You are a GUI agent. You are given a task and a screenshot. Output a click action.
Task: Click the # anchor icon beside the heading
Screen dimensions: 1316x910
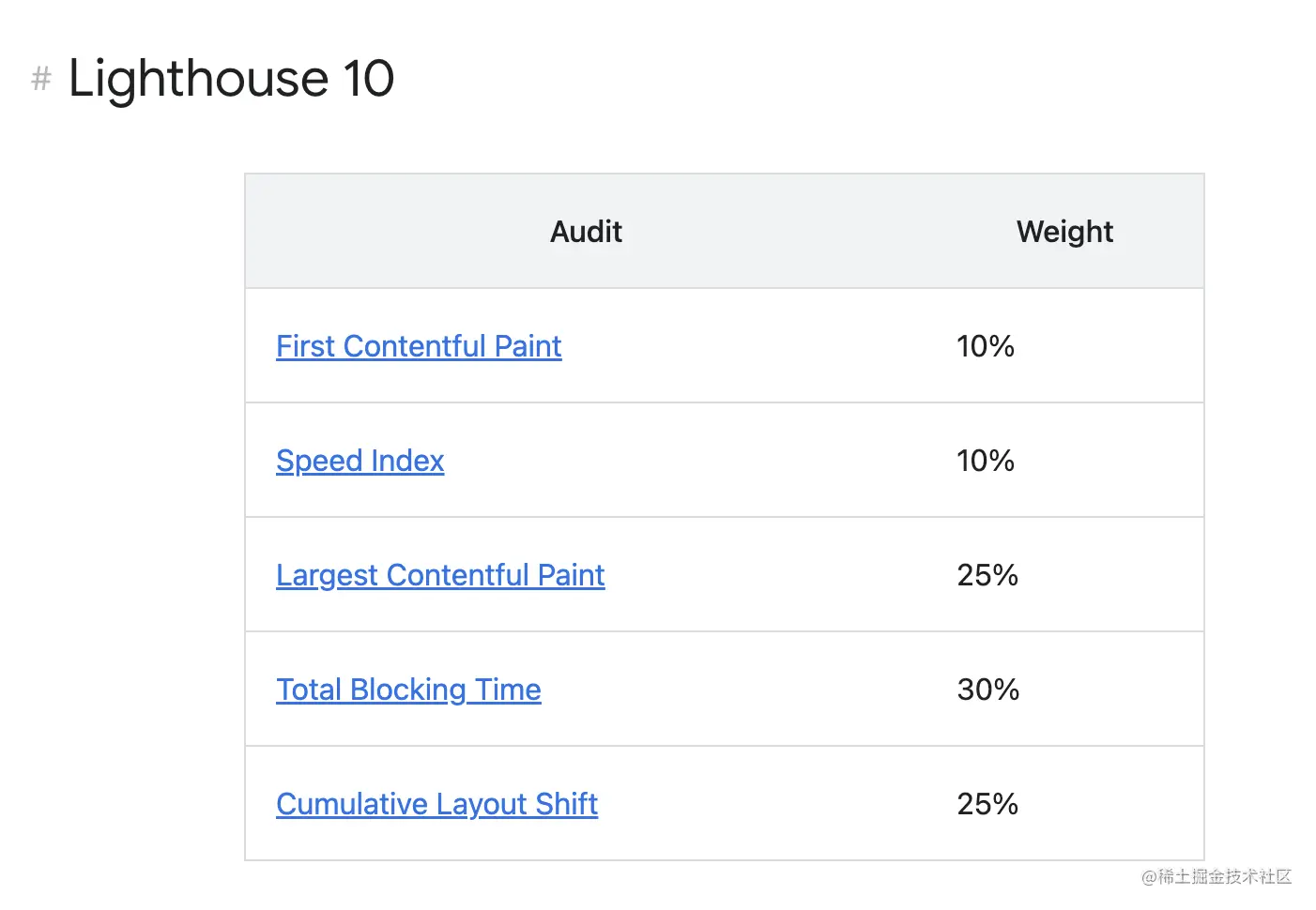click(x=41, y=78)
